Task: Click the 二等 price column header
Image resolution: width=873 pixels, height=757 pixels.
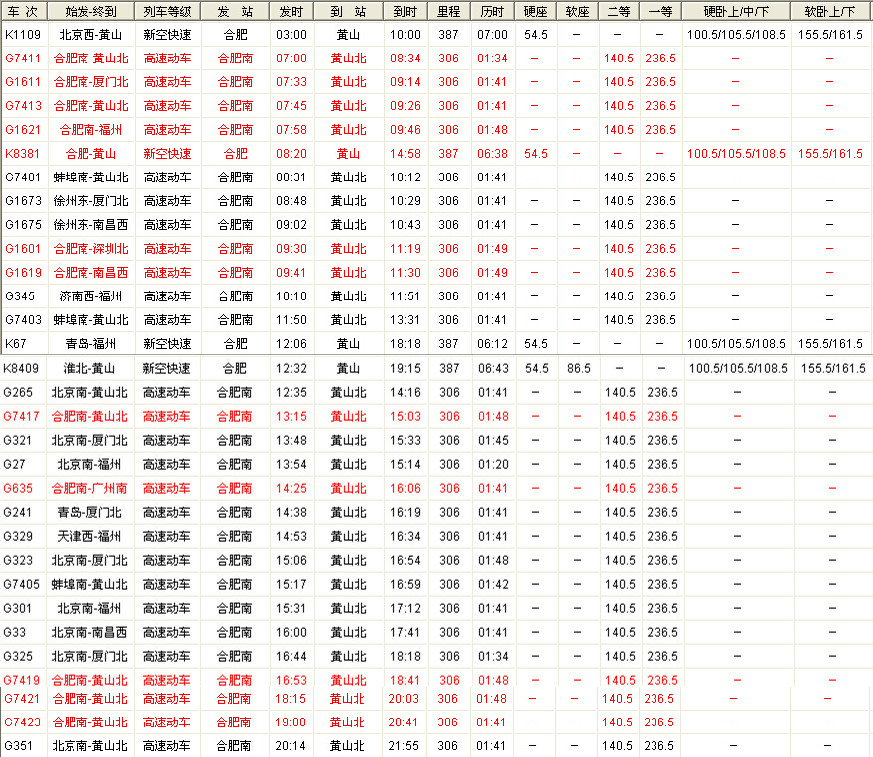Action: click(619, 11)
